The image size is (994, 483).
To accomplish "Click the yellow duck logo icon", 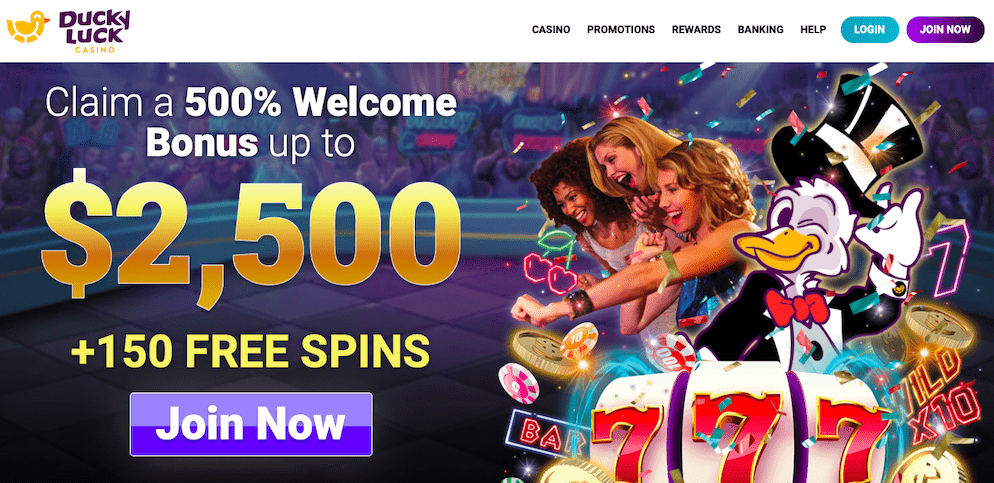I will 29,28.
